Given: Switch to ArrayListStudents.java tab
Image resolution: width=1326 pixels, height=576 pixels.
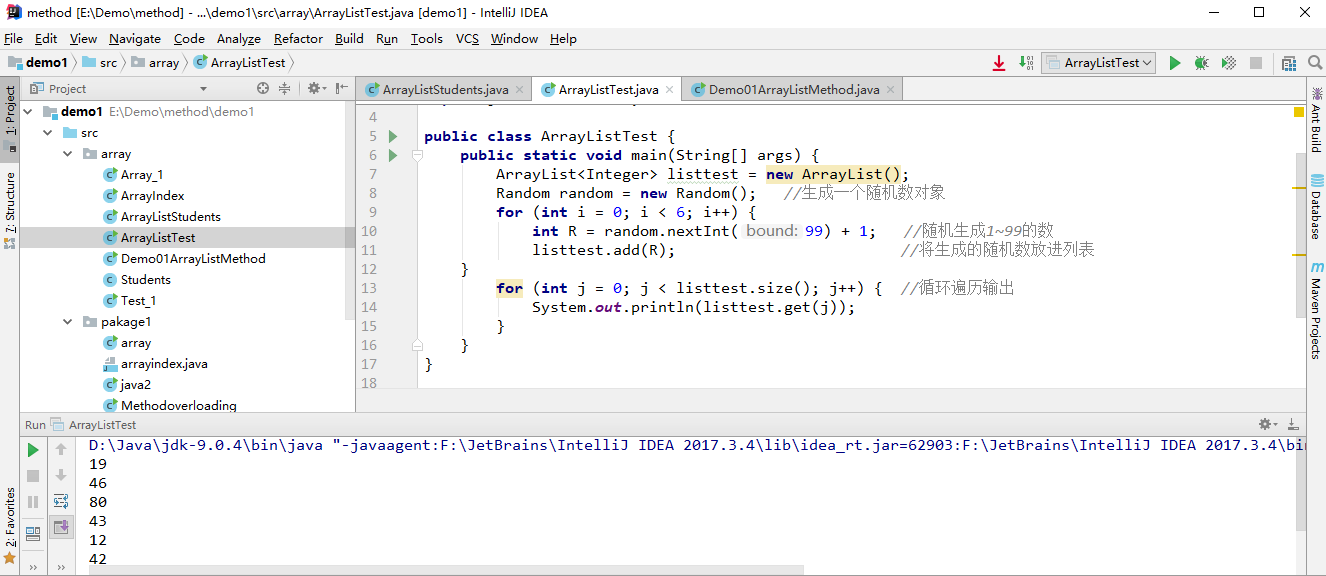Looking at the screenshot, I should 445,89.
